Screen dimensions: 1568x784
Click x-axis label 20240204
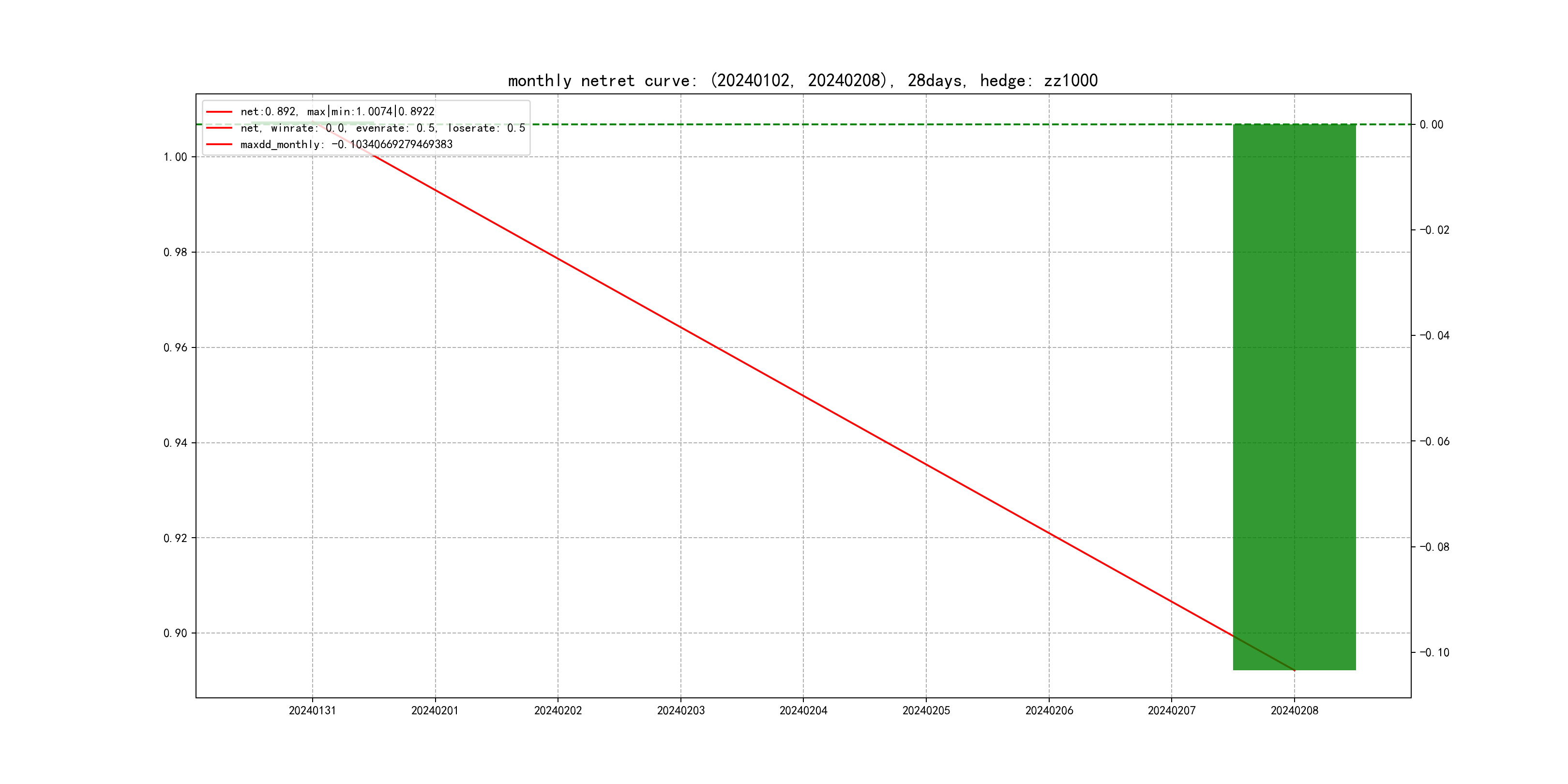tap(803, 711)
